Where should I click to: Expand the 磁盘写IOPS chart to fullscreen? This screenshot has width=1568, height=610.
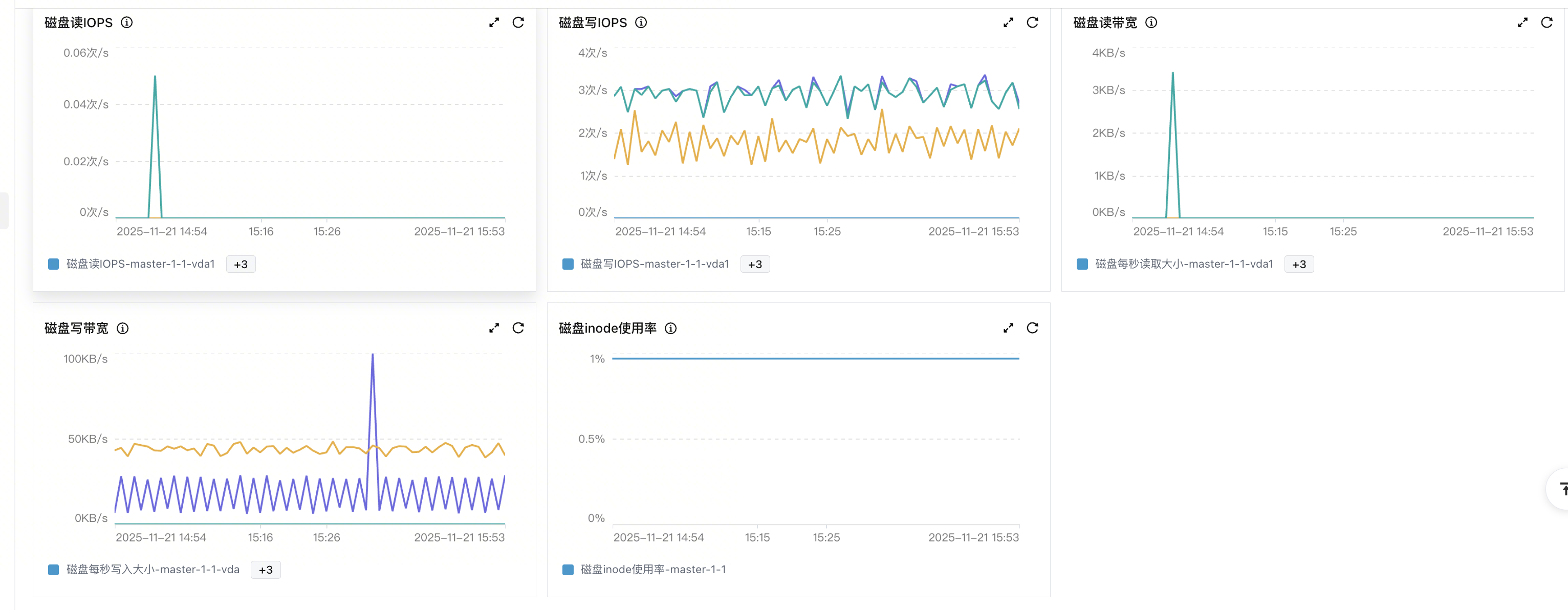tap(1008, 23)
